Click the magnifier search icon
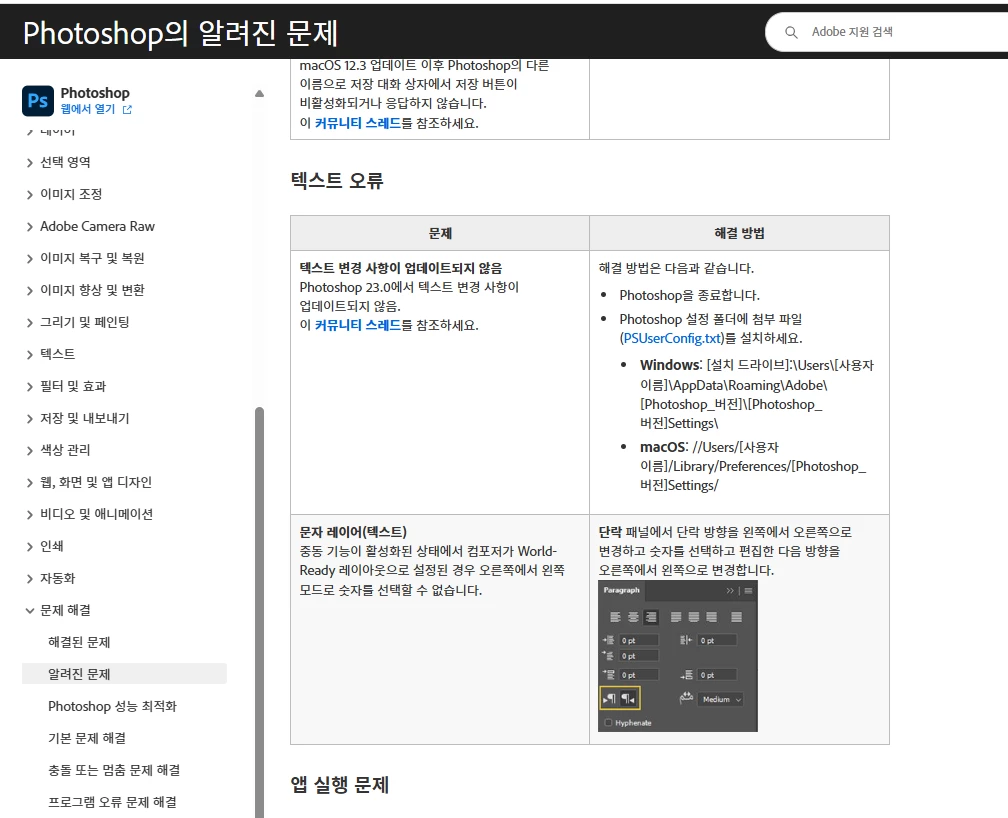The width and height of the screenshot is (1008, 818). 791,32
